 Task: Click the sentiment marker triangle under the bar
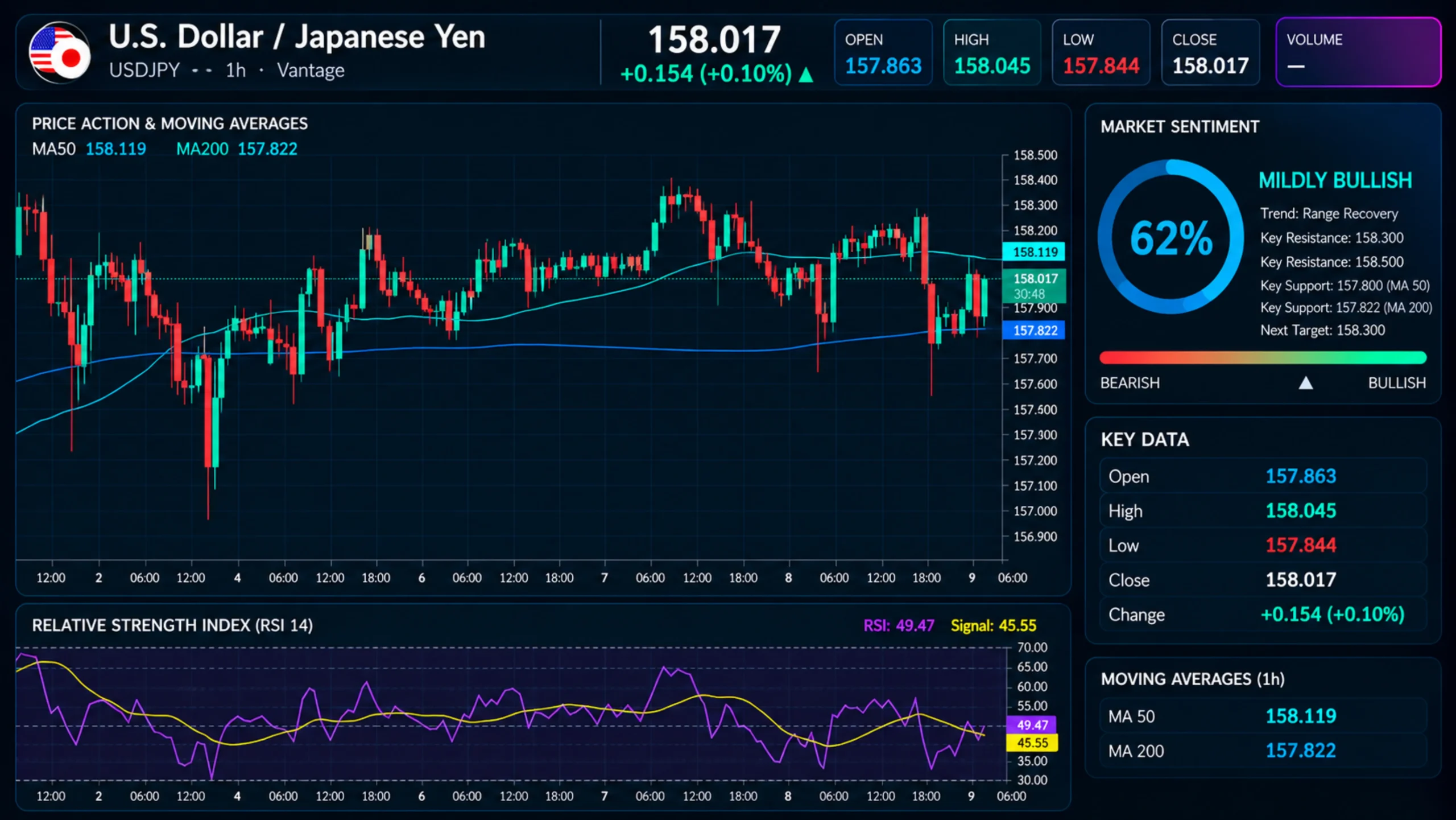1306,383
